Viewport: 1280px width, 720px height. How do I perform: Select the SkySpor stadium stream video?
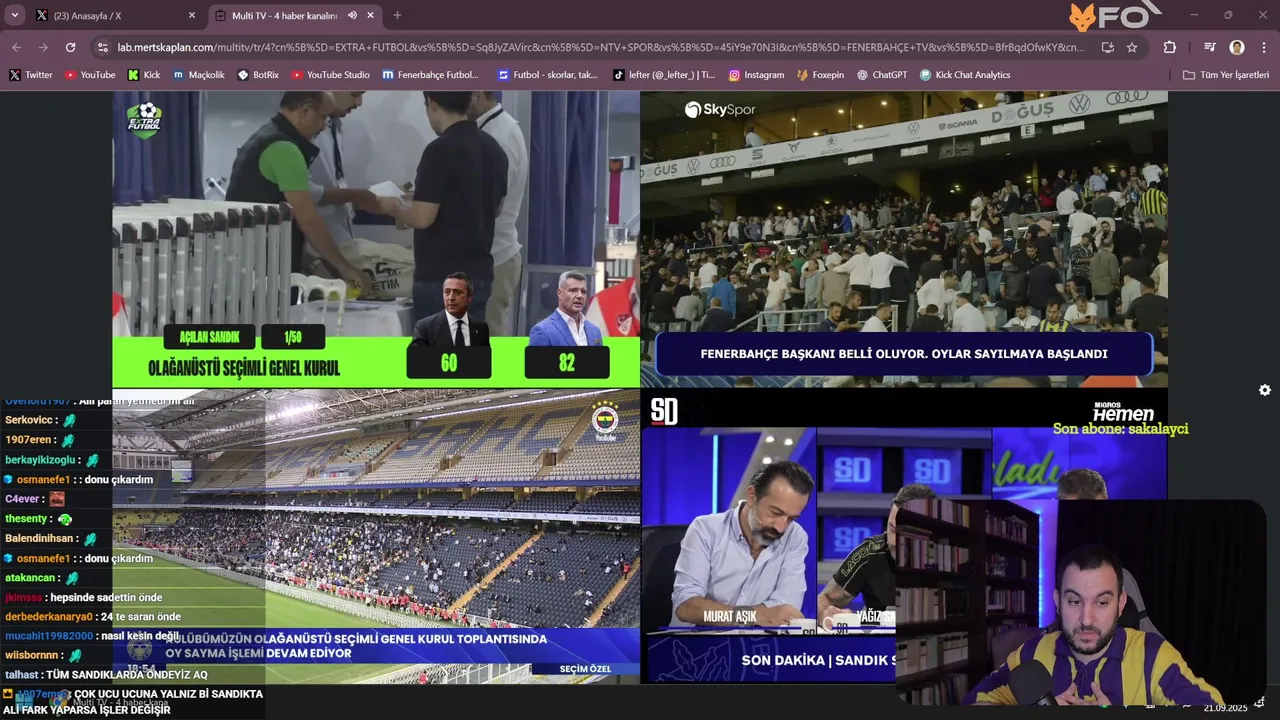[x=904, y=239]
